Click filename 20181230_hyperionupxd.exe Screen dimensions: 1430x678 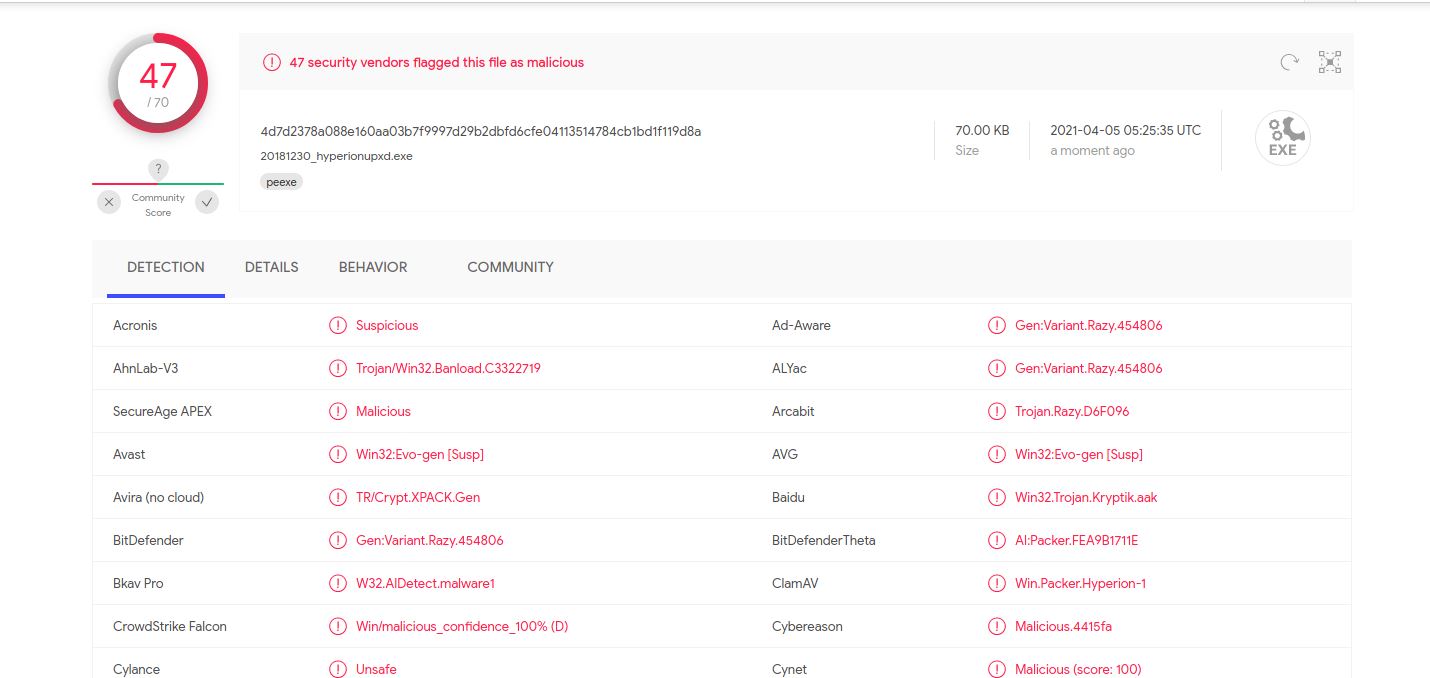(x=336, y=156)
